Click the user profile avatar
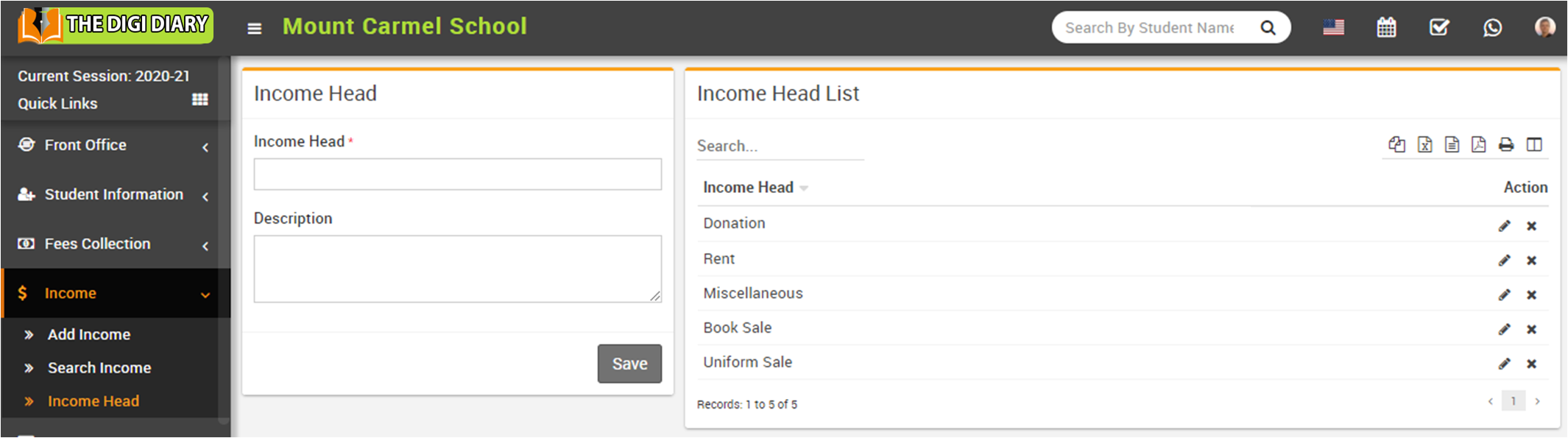 1544,27
